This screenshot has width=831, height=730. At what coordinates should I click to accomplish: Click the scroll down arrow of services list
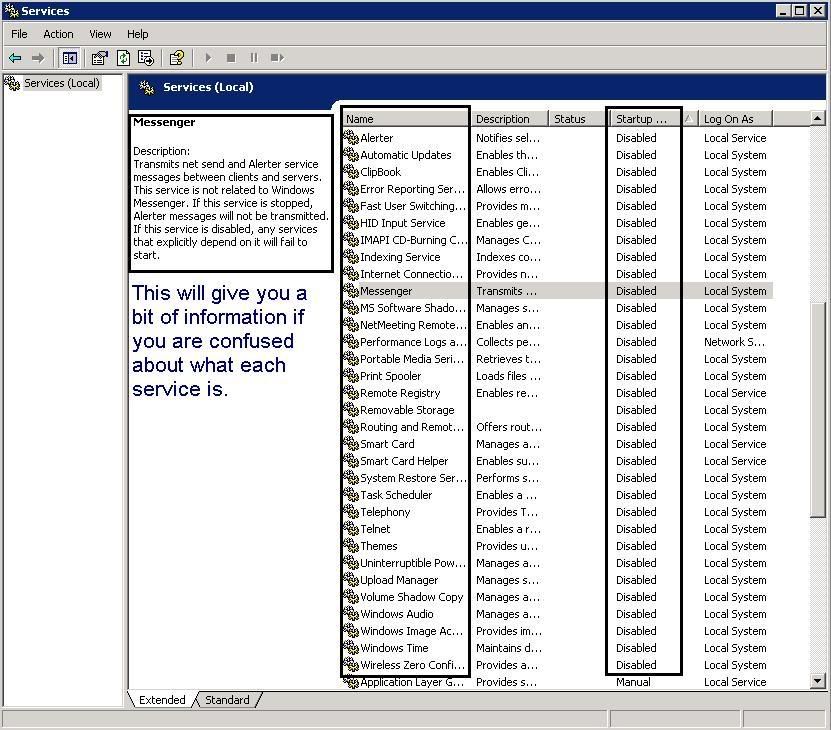click(x=818, y=681)
